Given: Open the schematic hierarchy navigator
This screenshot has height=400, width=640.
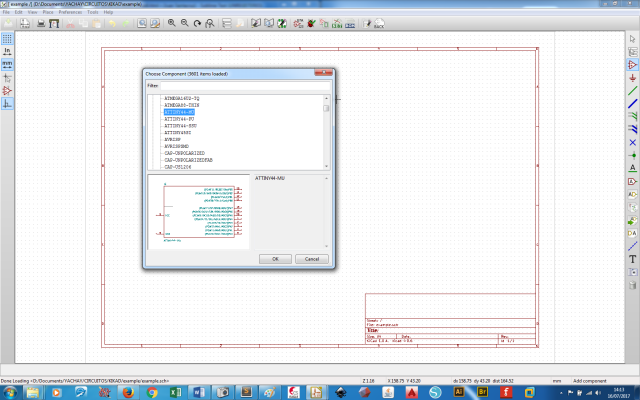Looking at the screenshot, I should [x=227, y=23].
